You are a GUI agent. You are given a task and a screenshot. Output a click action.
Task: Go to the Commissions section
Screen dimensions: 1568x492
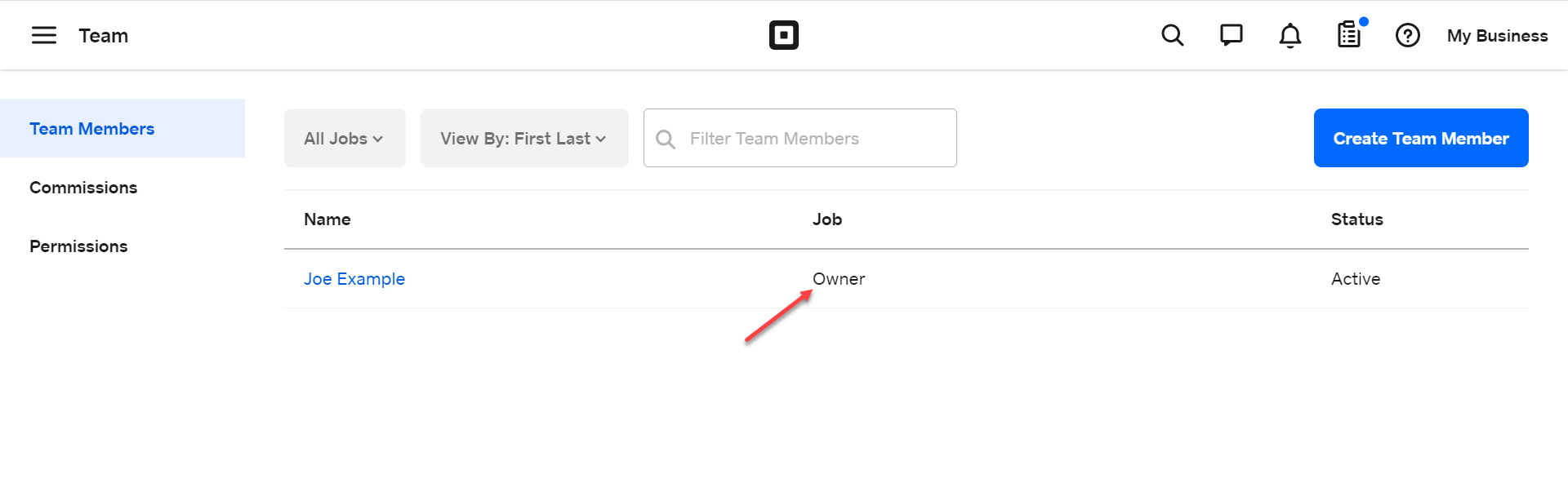click(x=83, y=188)
